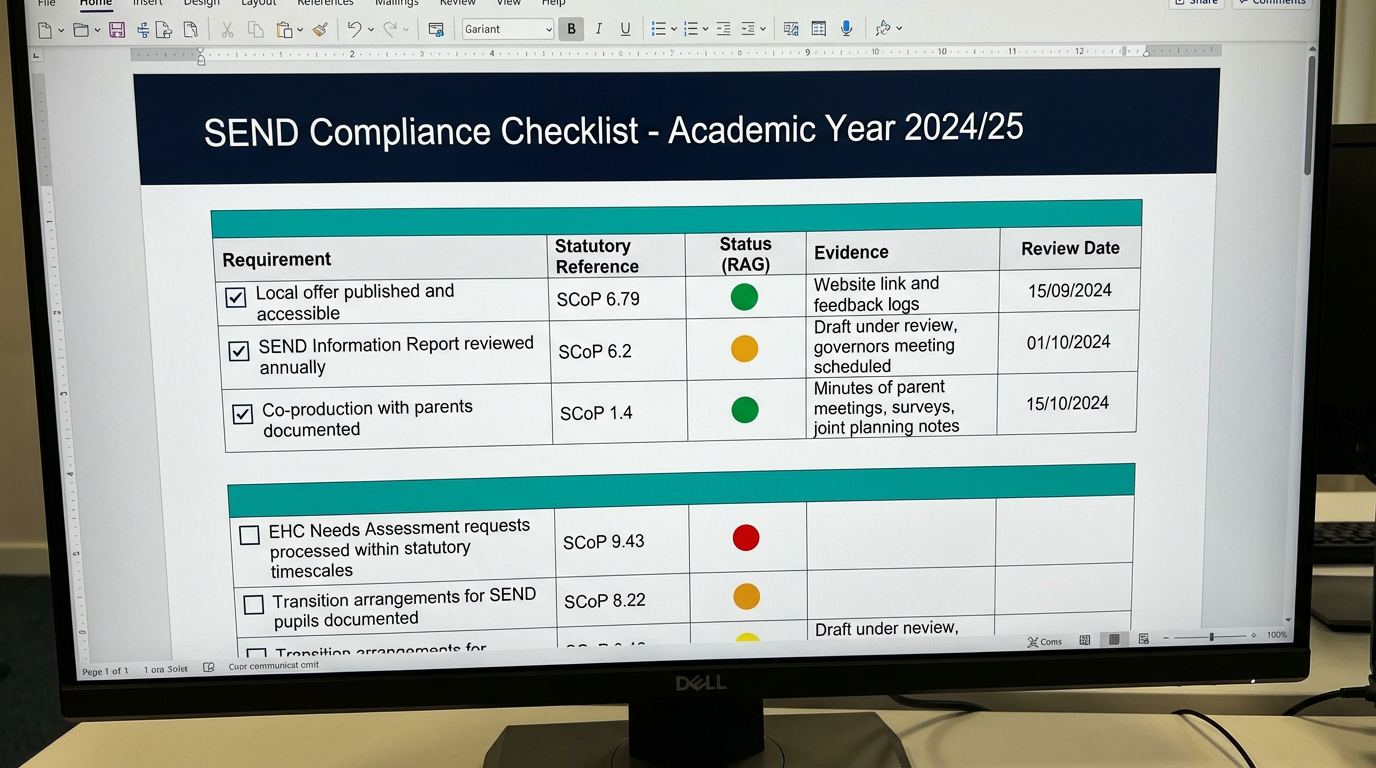This screenshot has height=768, width=1376.
Task: Open the numbered list style dropdown
Action: [705, 29]
